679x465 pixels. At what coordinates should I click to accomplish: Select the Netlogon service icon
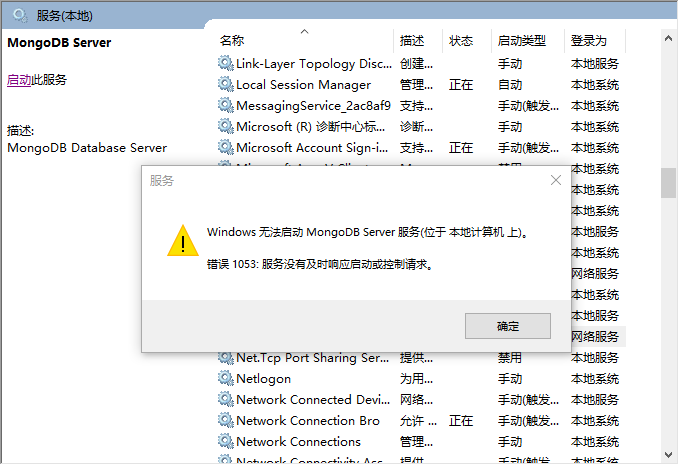pos(226,379)
